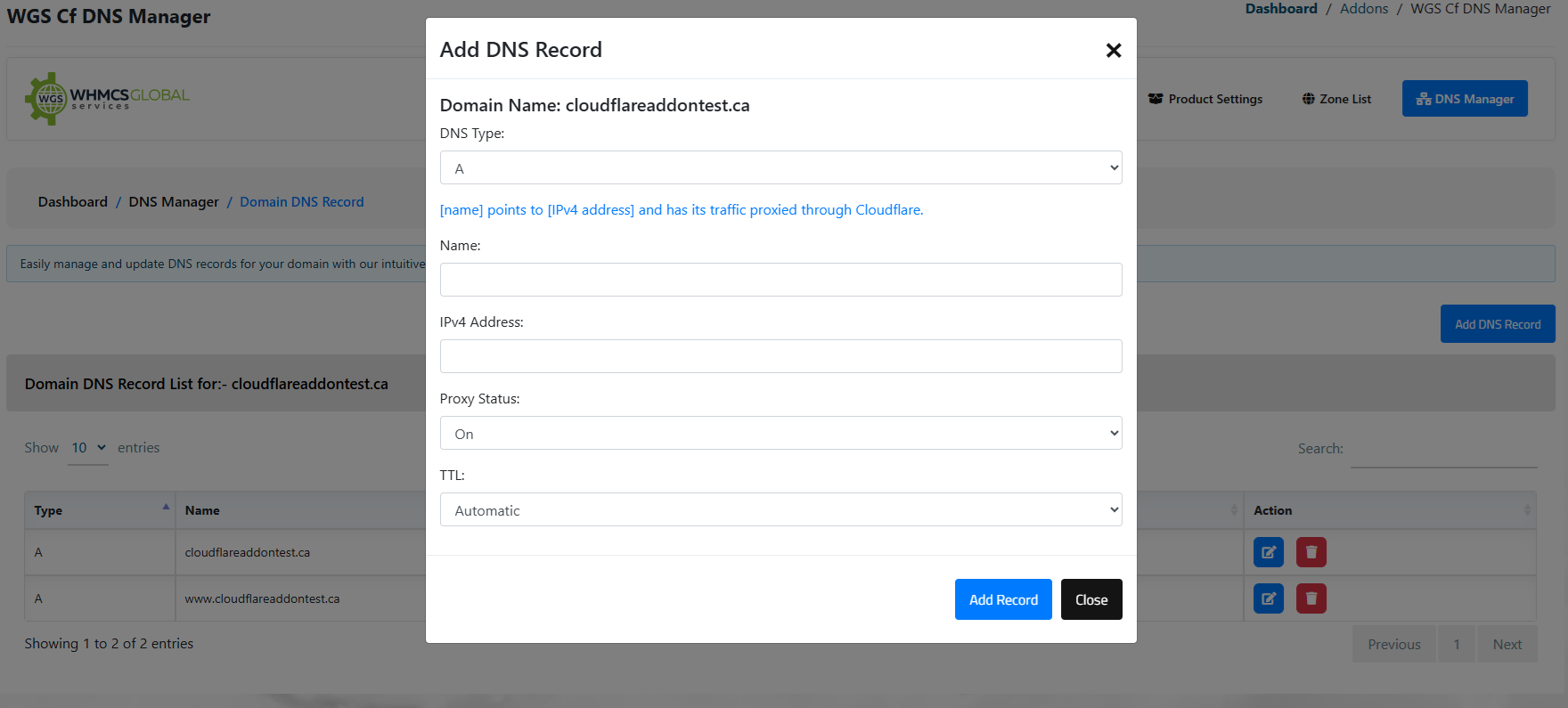This screenshot has height=708, width=1568.
Task: Open the DNS Manager tab
Action: (x=1464, y=99)
